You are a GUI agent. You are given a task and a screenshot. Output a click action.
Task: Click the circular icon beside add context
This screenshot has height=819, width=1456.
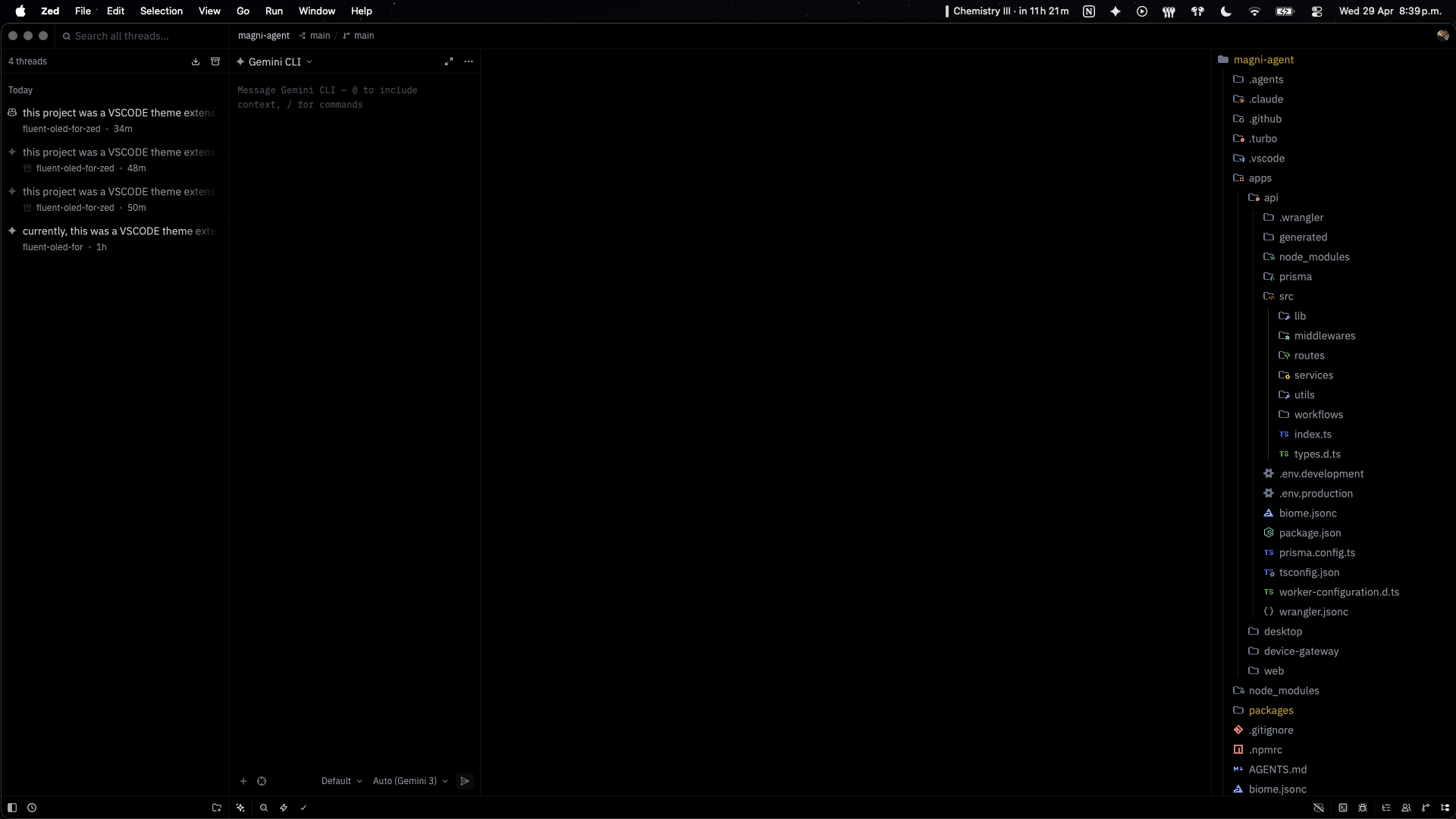click(262, 781)
